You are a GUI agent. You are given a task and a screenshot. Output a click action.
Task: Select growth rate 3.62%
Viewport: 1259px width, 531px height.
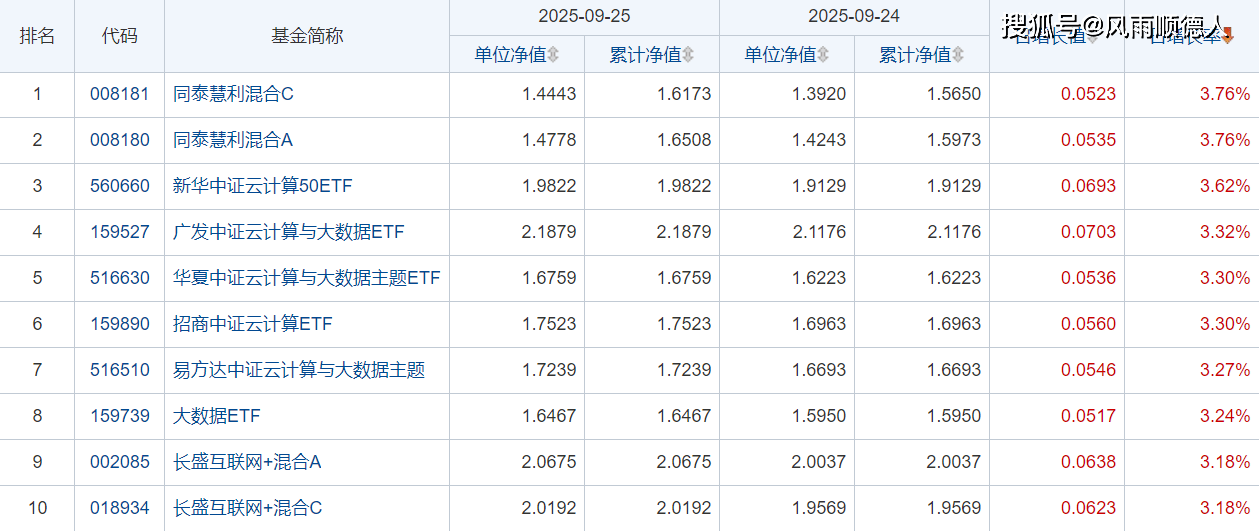[x=1225, y=186]
